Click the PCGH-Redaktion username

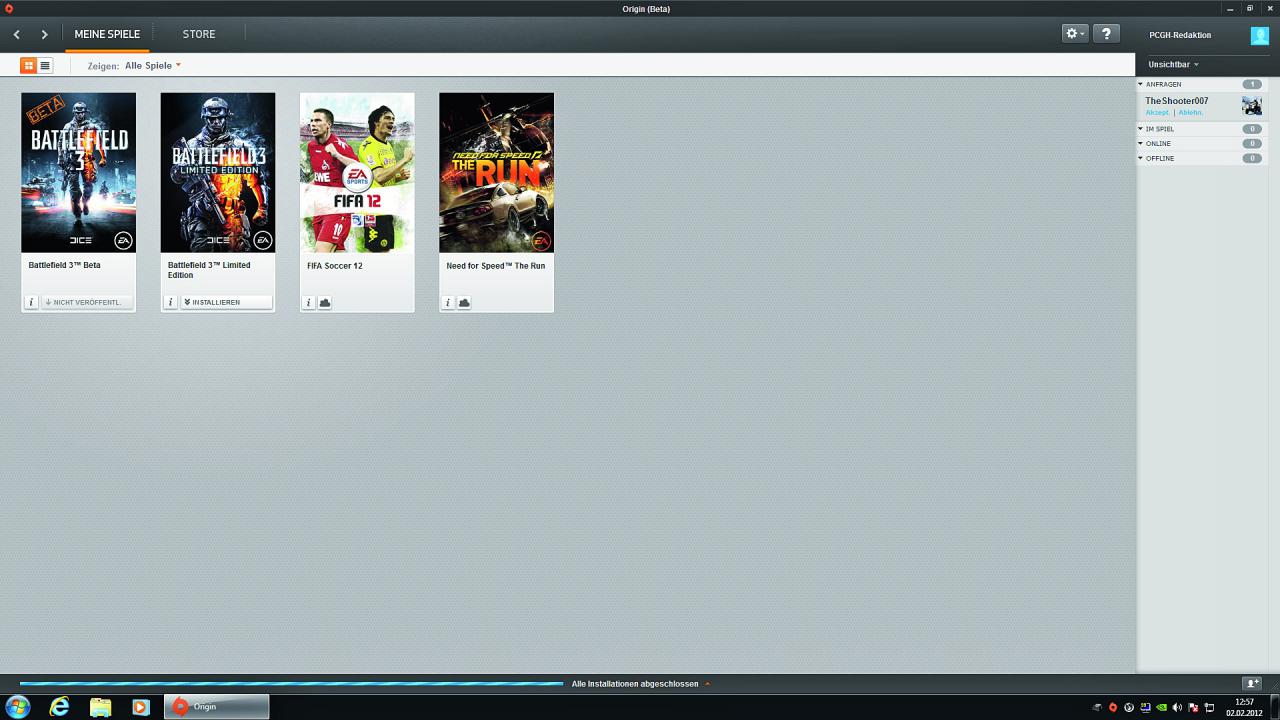(x=1180, y=35)
